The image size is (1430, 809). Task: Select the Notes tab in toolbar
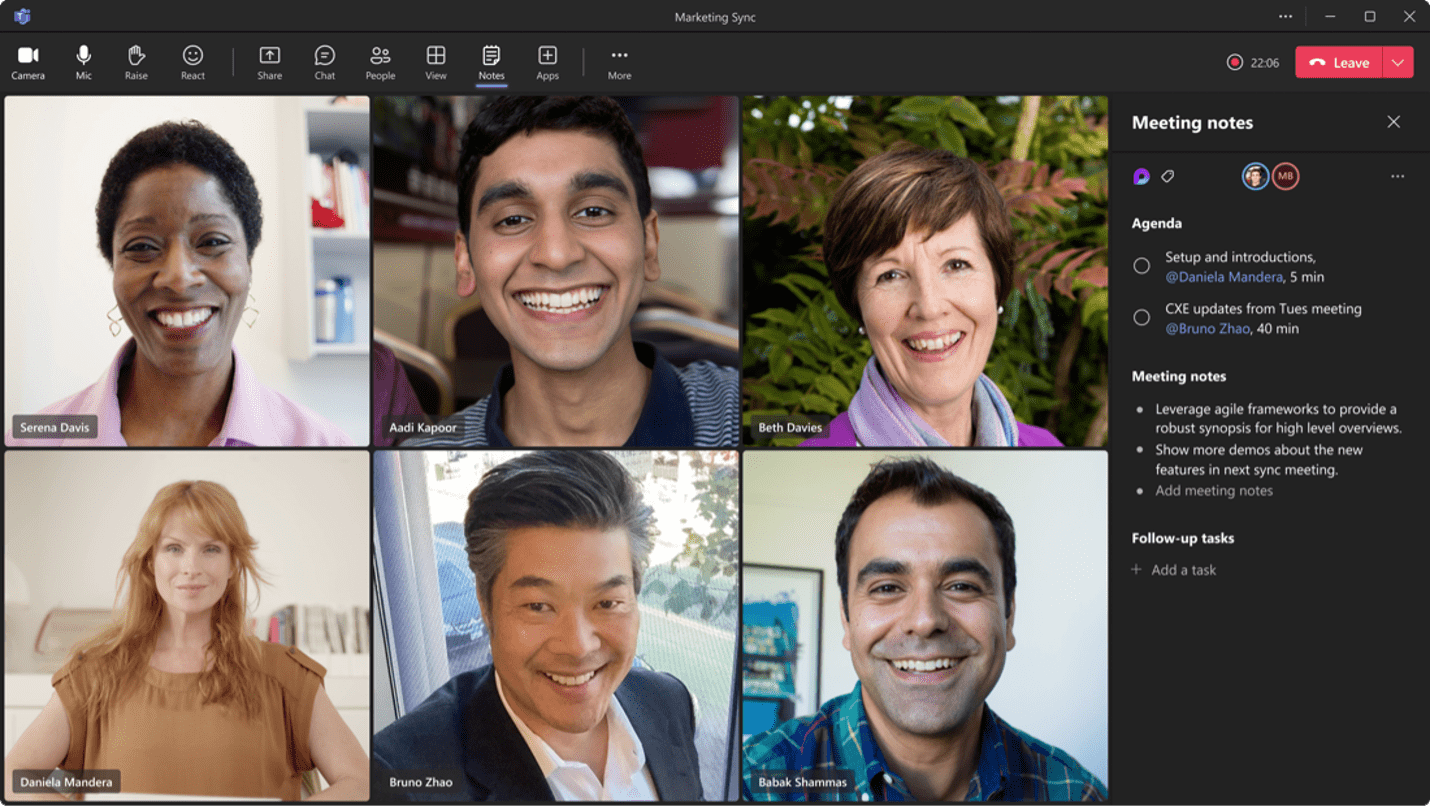click(491, 62)
